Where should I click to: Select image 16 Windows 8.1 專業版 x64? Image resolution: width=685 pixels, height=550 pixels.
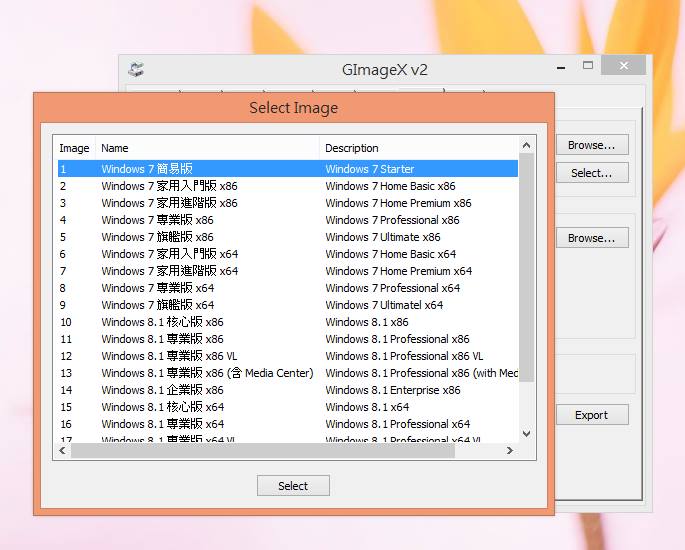[288, 425]
